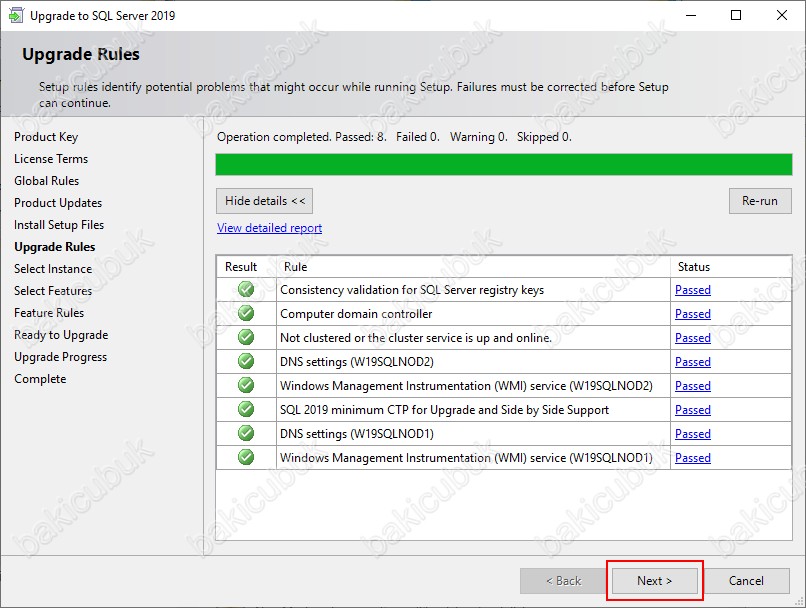Open Passed status for SQL 2019 minimum CTP

coord(693,410)
